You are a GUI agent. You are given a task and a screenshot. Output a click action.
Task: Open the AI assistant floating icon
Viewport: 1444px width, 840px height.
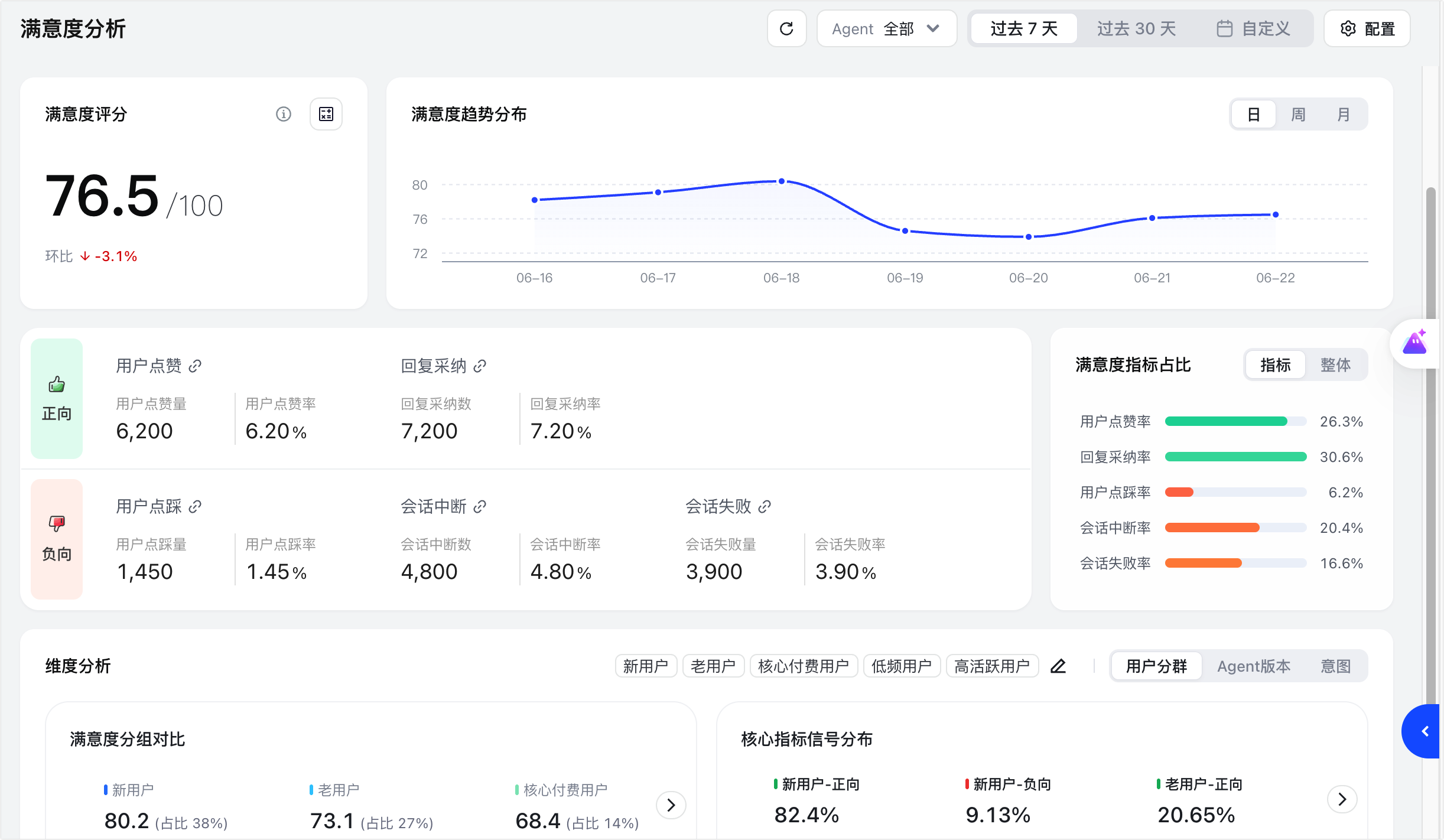(x=1414, y=343)
